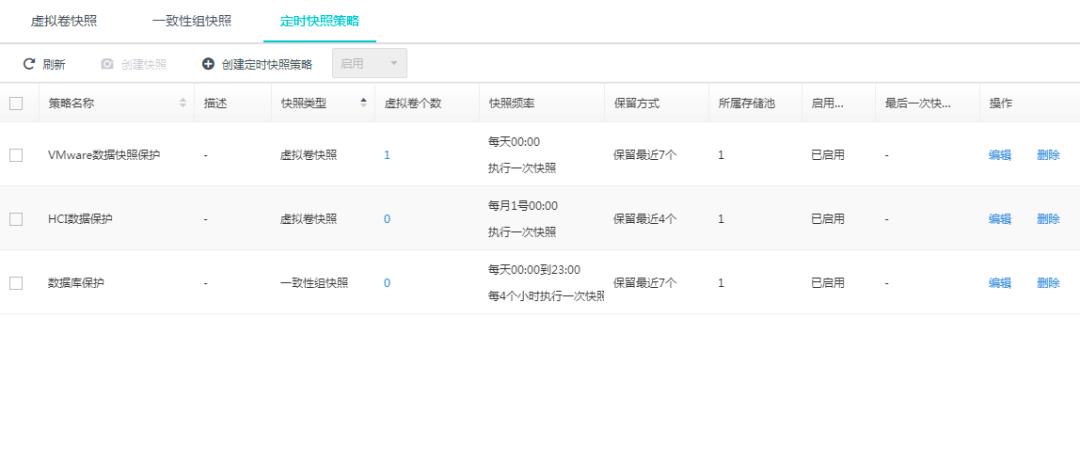1080x462 pixels.
Task: Delete the HCI数据保护 policy
Action: click(1047, 219)
